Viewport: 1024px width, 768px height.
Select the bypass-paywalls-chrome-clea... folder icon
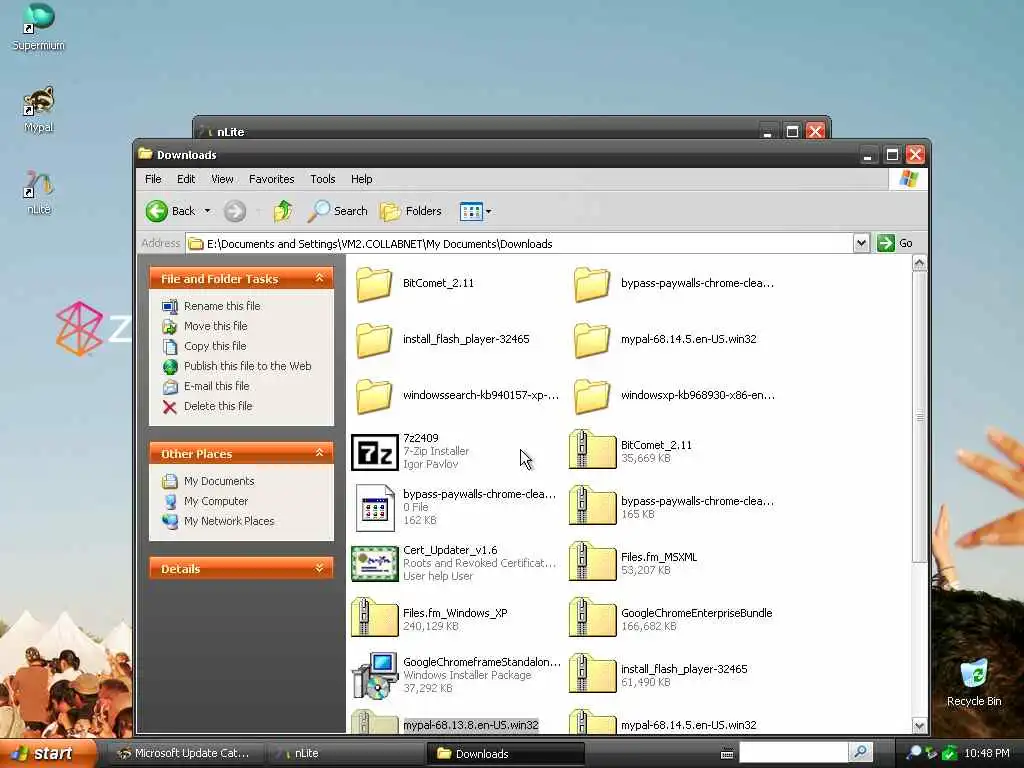click(592, 283)
